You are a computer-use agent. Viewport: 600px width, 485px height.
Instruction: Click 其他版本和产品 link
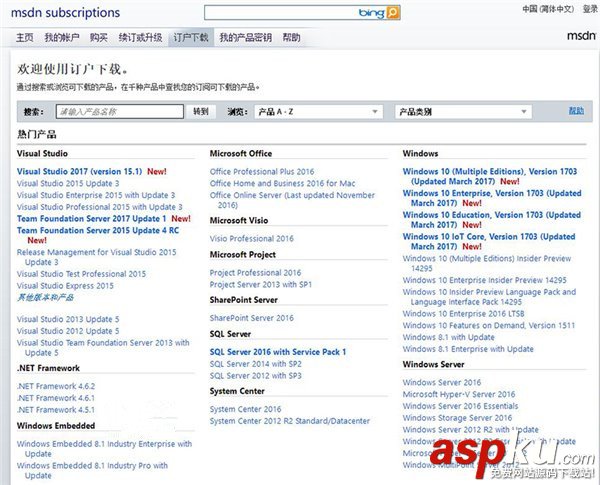click(x=46, y=297)
